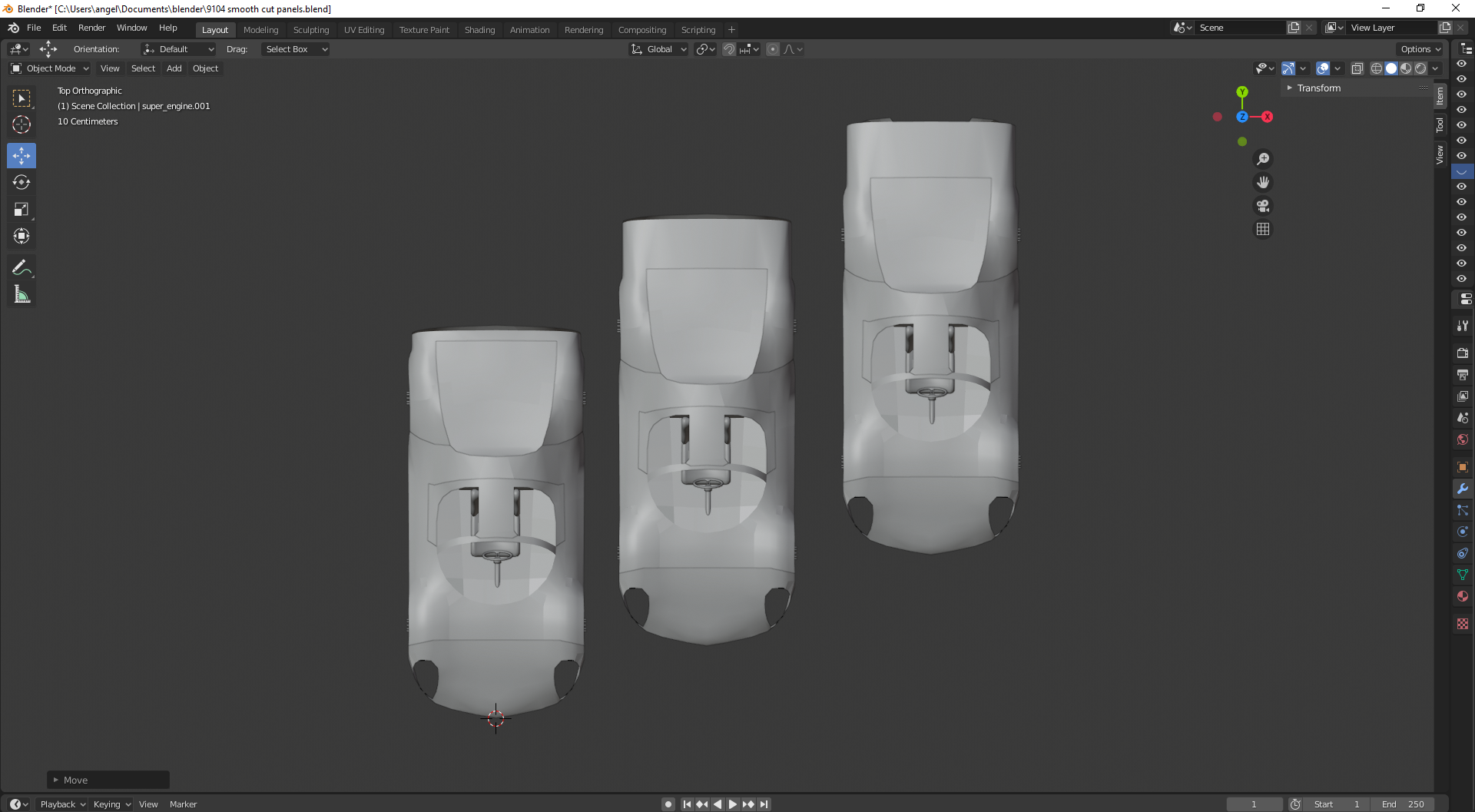1475x812 pixels.
Task: Open the Modifiers wrench properties tab
Action: (x=1462, y=489)
